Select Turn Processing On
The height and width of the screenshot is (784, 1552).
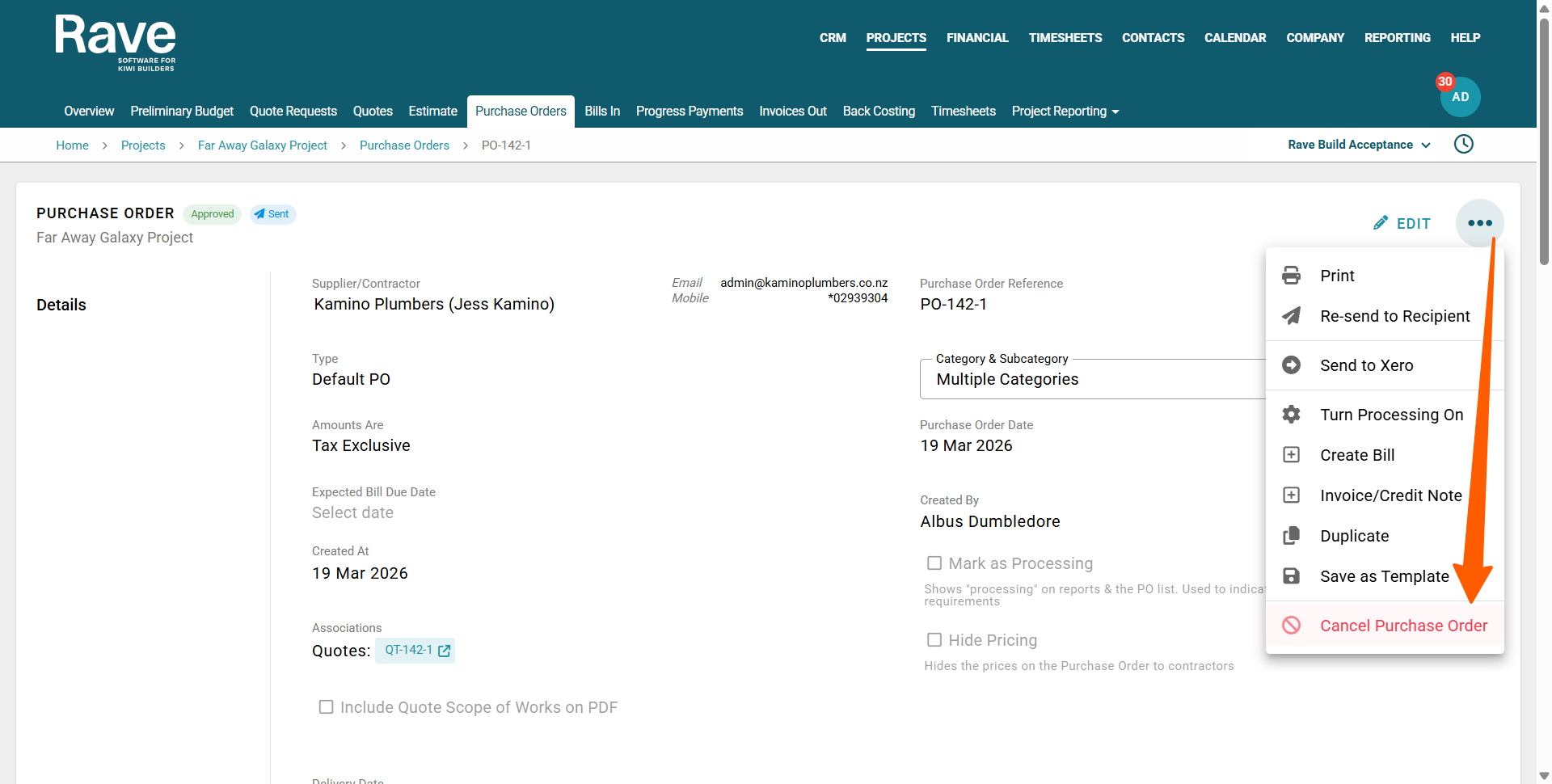pos(1385,415)
